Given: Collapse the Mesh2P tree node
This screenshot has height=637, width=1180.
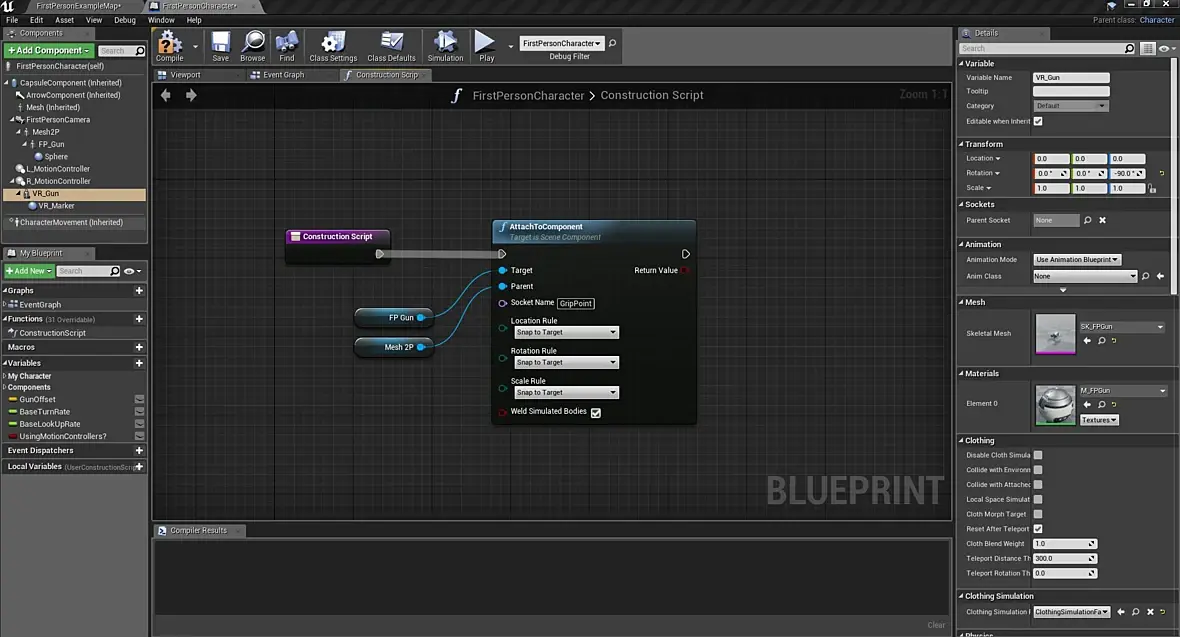Looking at the screenshot, I should click(x=19, y=132).
